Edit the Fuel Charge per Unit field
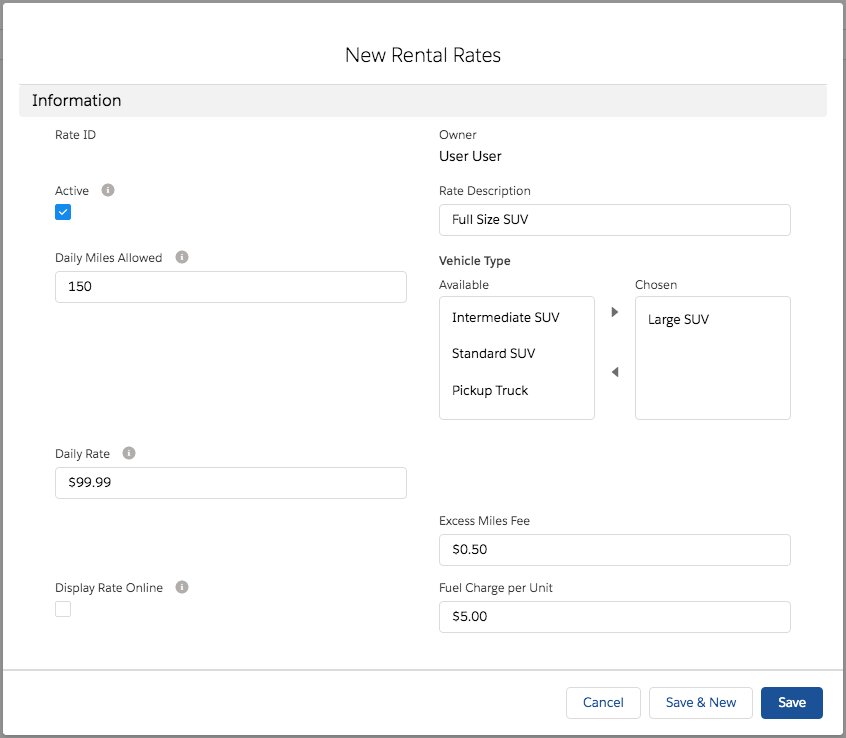The width and height of the screenshot is (846, 738). click(615, 617)
